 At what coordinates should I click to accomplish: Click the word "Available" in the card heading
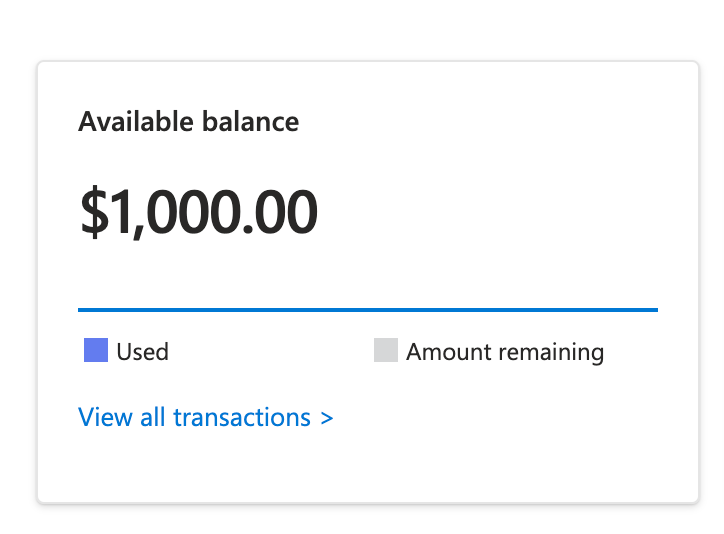tap(135, 122)
